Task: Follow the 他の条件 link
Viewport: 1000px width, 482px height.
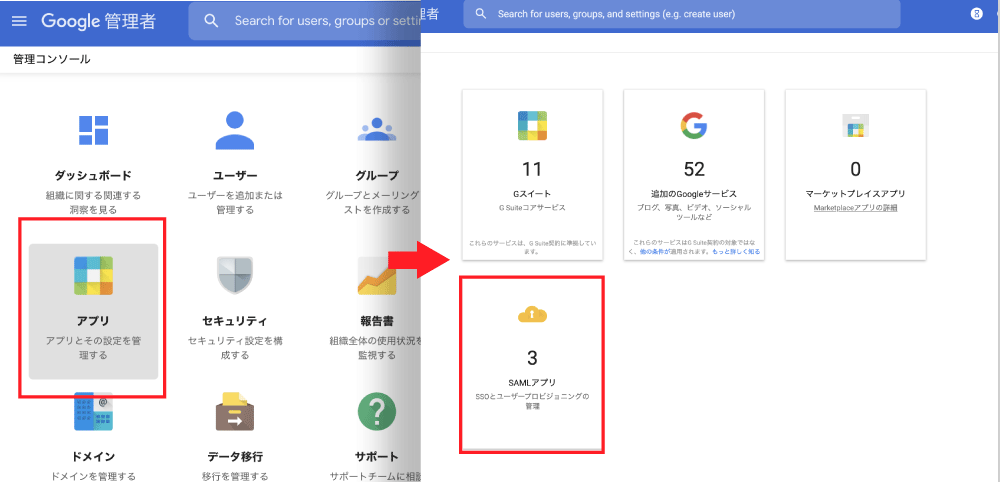Action: tap(652, 251)
